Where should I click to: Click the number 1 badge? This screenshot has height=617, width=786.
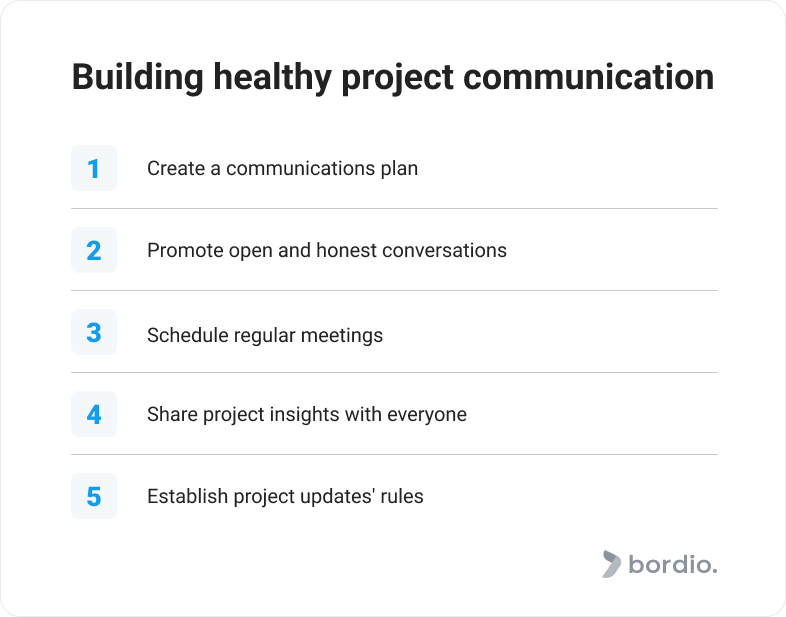(x=94, y=168)
